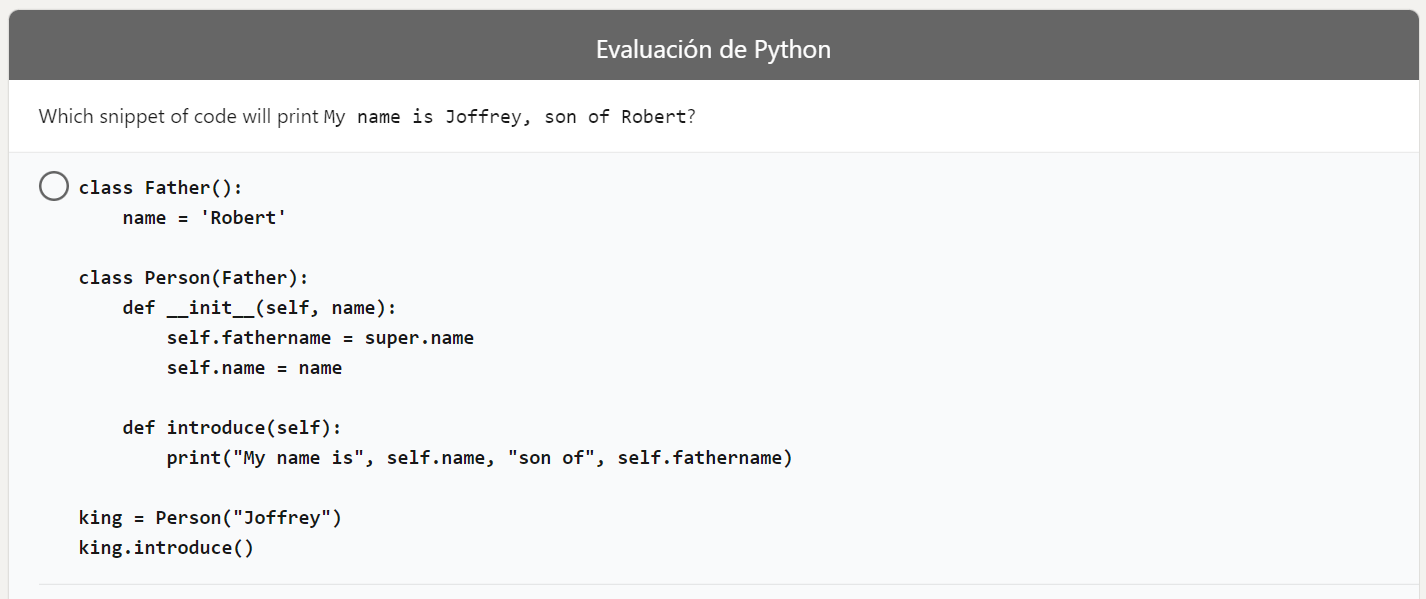This screenshot has width=1426, height=599.
Task: Click the inline code 'My name is Joffrey, son of Robert'
Action: click(x=505, y=117)
